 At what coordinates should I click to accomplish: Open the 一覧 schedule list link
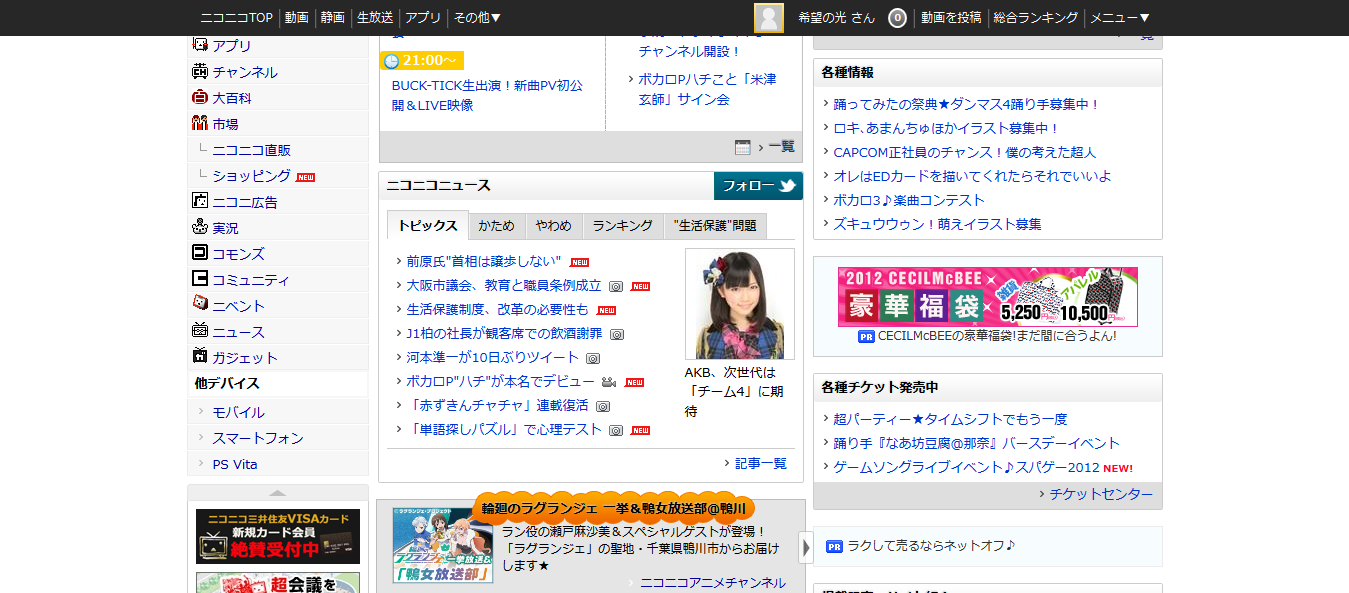[782, 146]
